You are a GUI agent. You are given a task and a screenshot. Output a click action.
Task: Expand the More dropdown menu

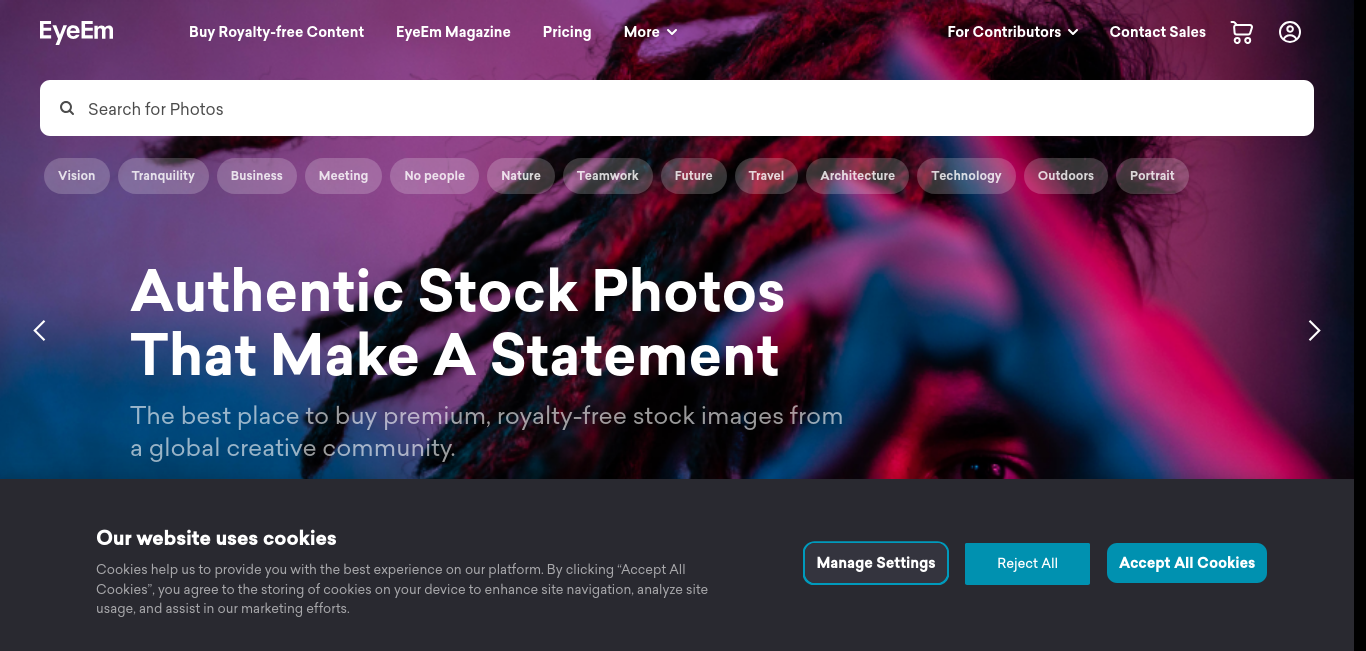click(650, 32)
